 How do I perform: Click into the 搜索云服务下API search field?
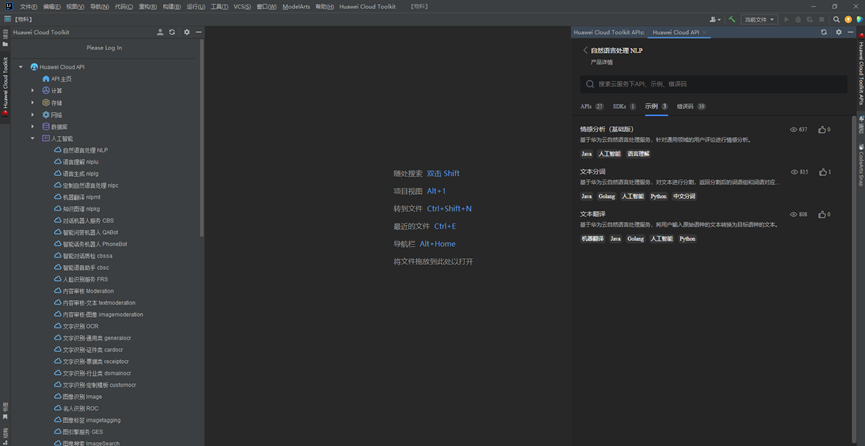(x=713, y=84)
